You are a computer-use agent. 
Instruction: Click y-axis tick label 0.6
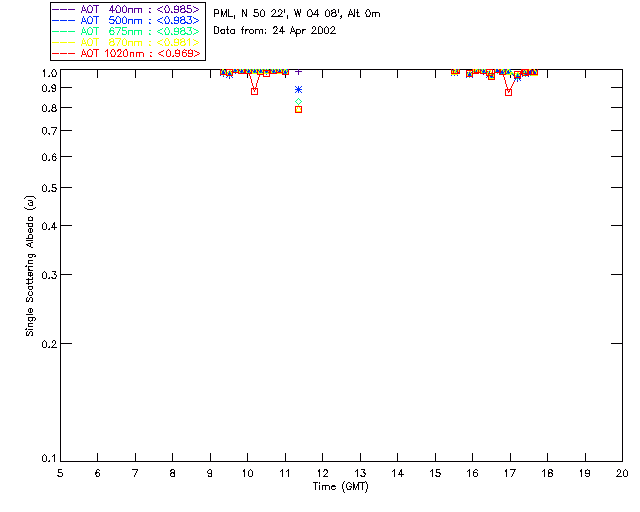[x=49, y=157]
